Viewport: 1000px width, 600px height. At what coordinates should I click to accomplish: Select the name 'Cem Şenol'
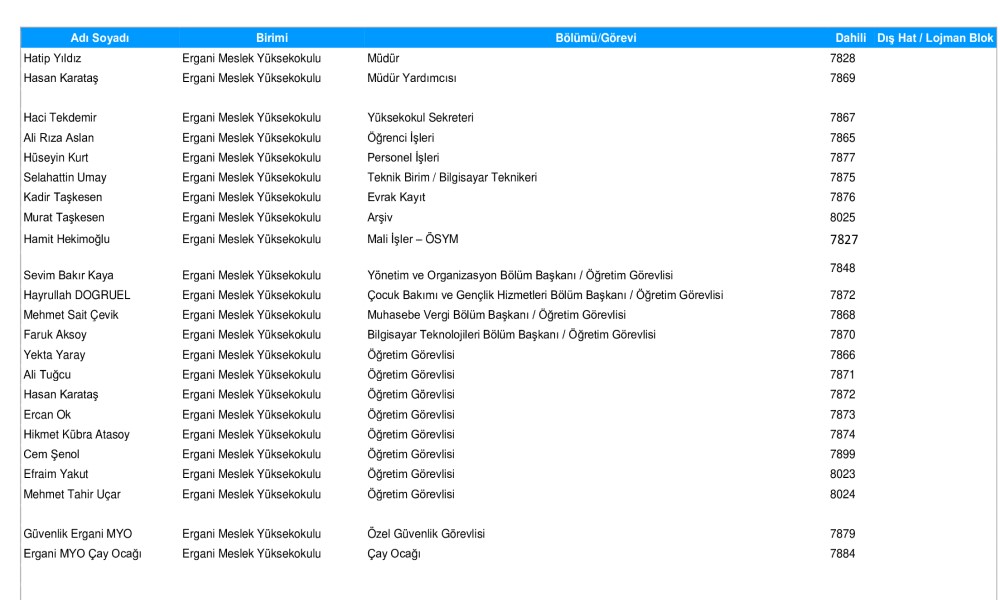pyautogui.click(x=52, y=455)
